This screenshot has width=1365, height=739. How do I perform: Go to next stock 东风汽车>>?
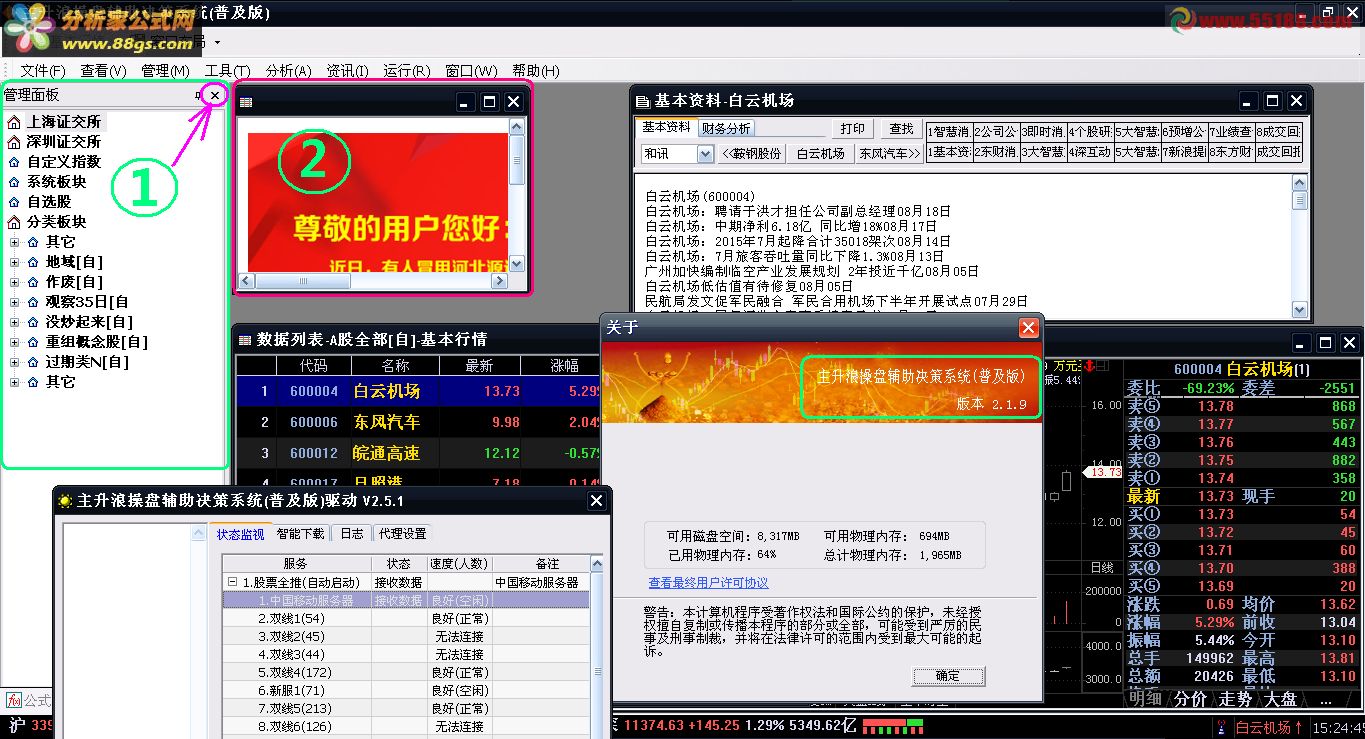889,154
